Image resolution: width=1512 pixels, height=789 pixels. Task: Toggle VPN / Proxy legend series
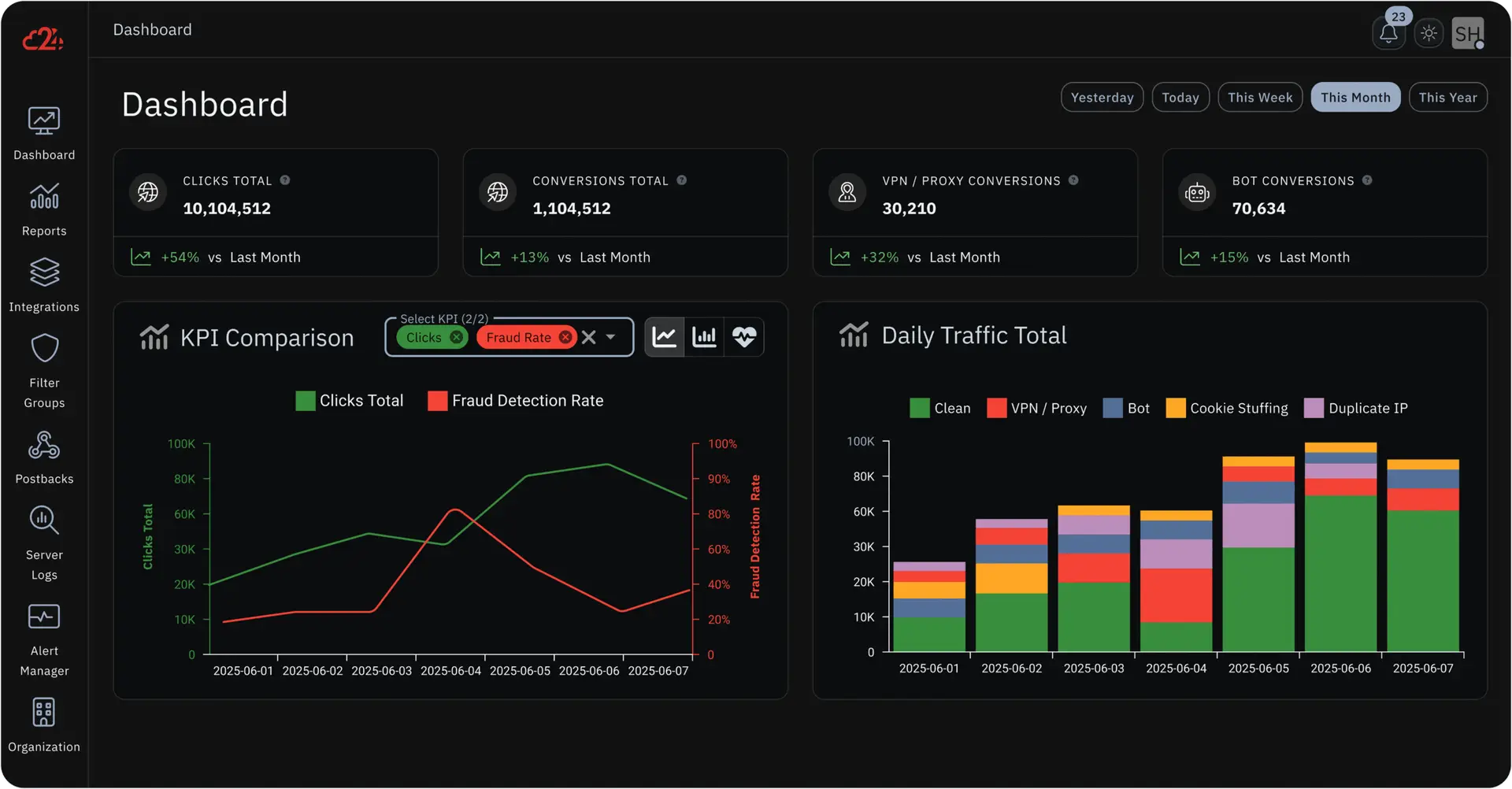click(1036, 408)
